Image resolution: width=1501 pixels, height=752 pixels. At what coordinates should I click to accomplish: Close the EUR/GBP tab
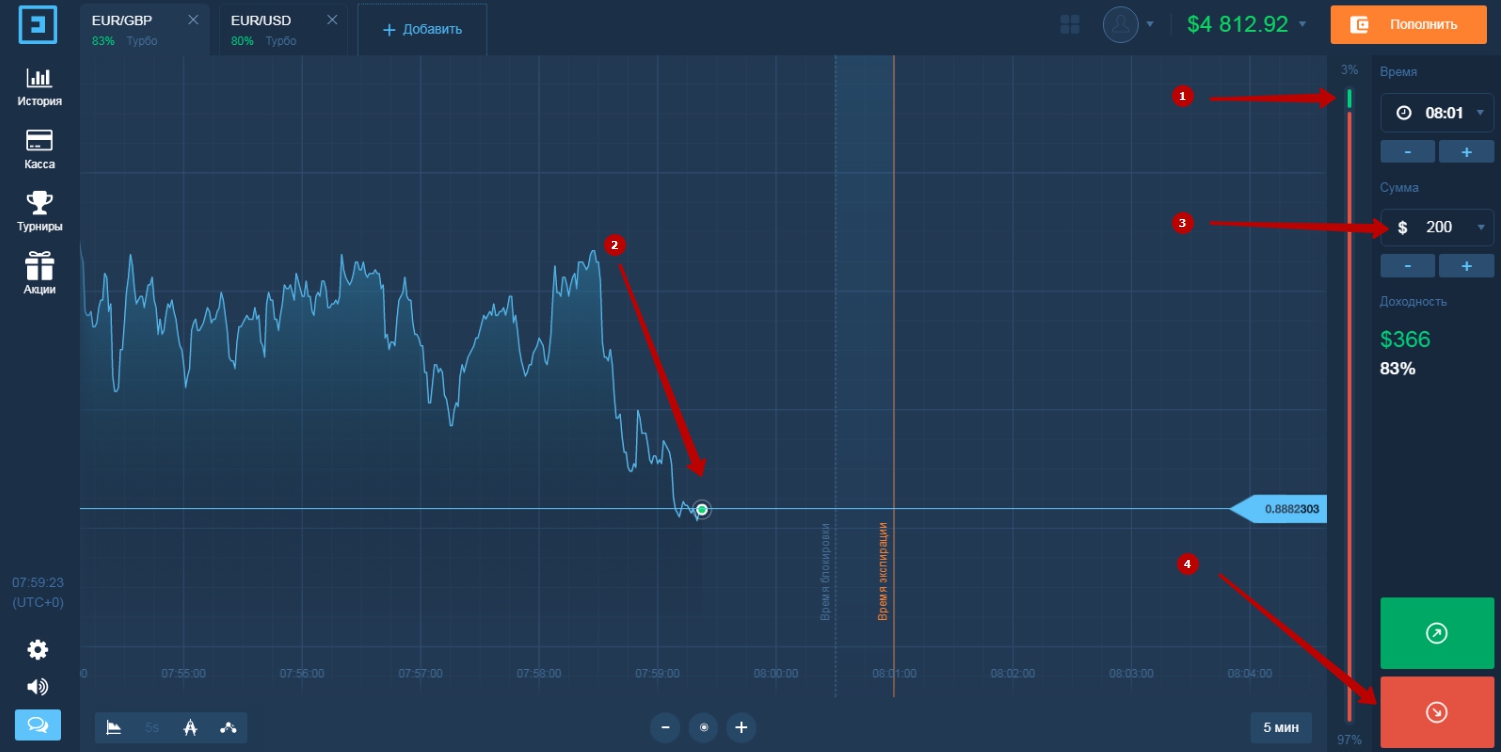click(x=193, y=20)
